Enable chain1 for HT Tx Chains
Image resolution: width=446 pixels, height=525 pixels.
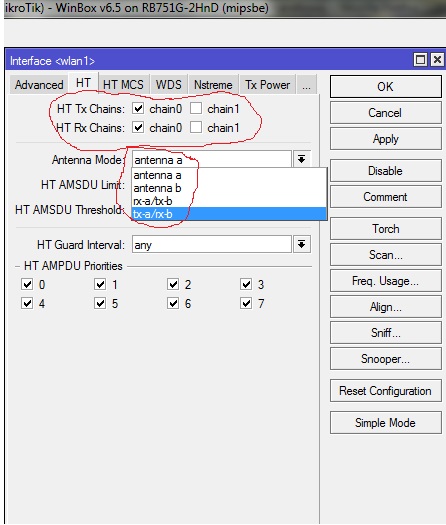point(196,108)
